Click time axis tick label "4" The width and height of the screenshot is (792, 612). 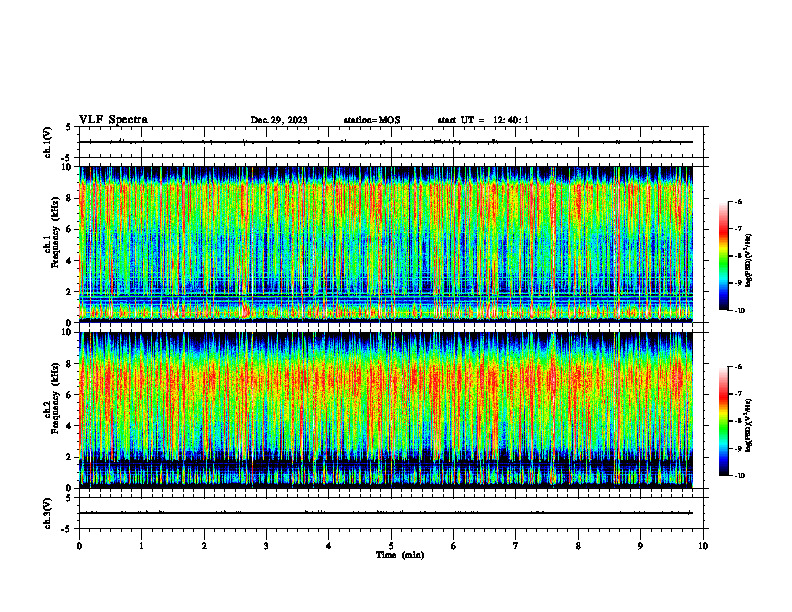(329, 546)
